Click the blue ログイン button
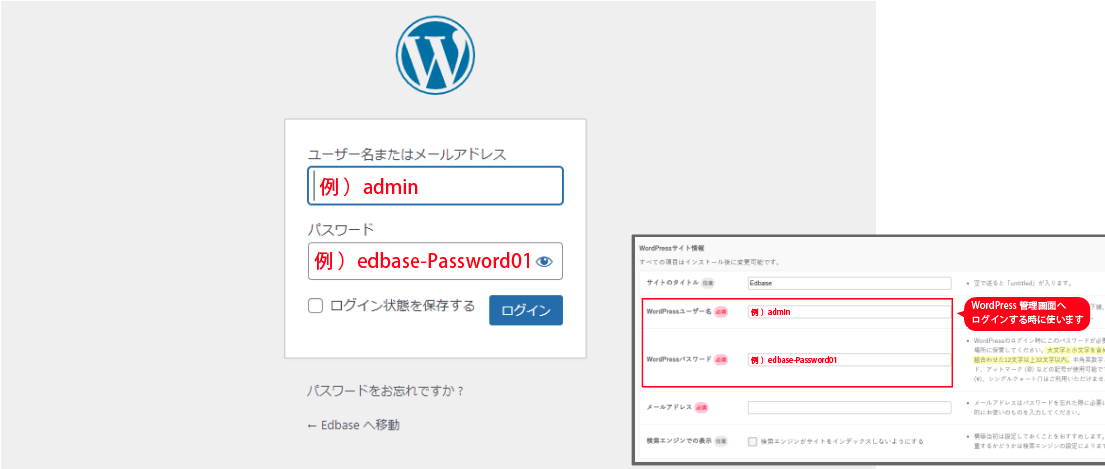The height and width of the screenshot is (469, 1105). click(x=526, y=310)
